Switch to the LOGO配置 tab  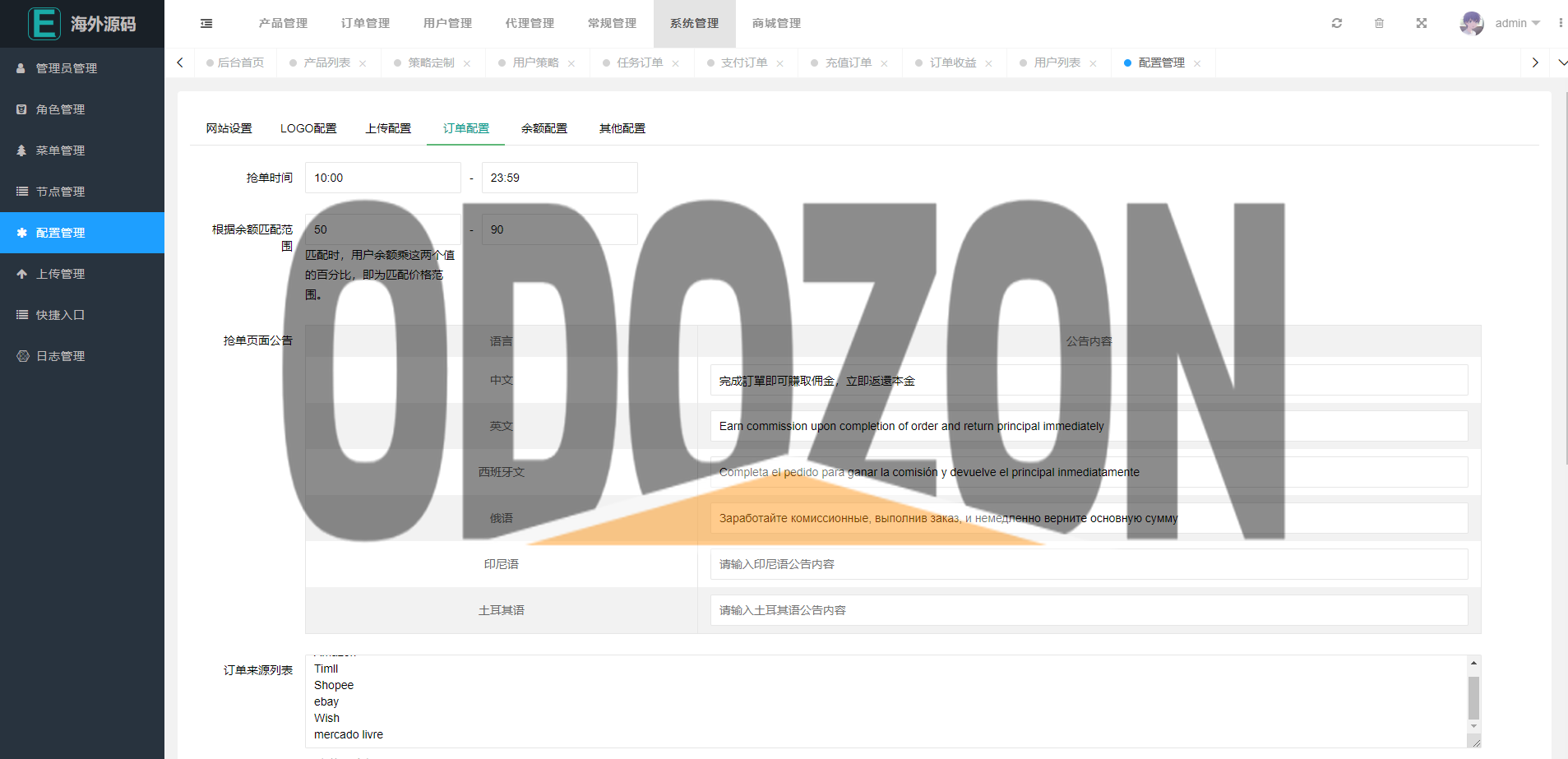pos(308,128)
